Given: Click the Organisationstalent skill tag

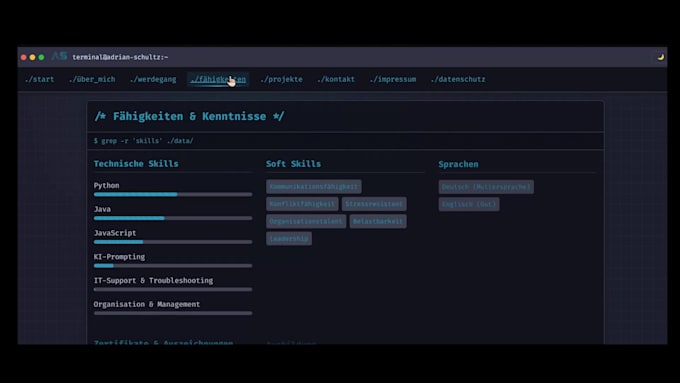Looking at the screenshot, I should point(306,221).
